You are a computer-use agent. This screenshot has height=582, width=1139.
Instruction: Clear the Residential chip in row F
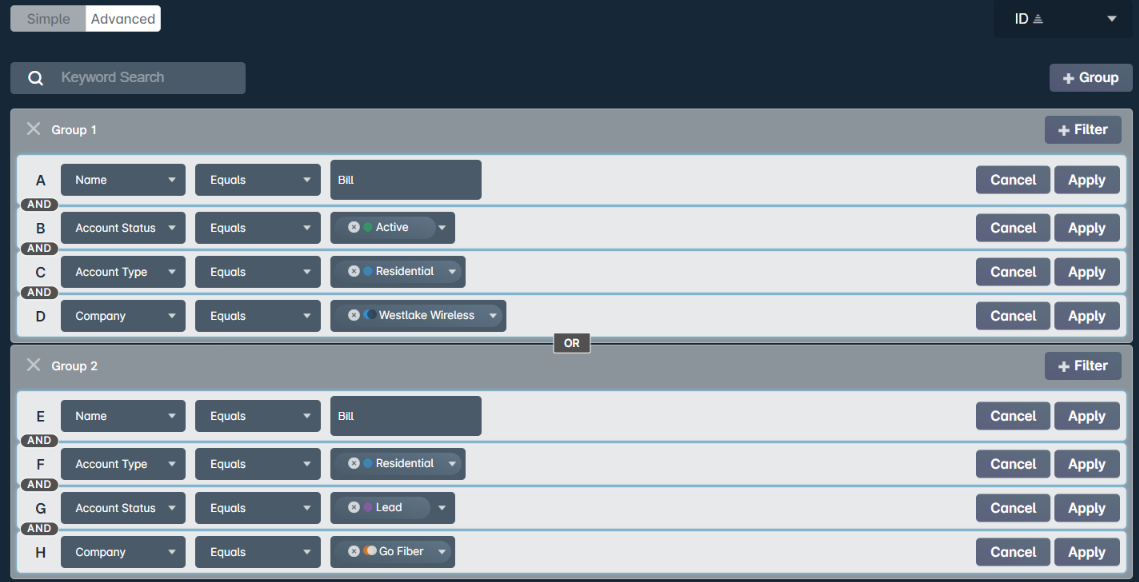(354, 464)
